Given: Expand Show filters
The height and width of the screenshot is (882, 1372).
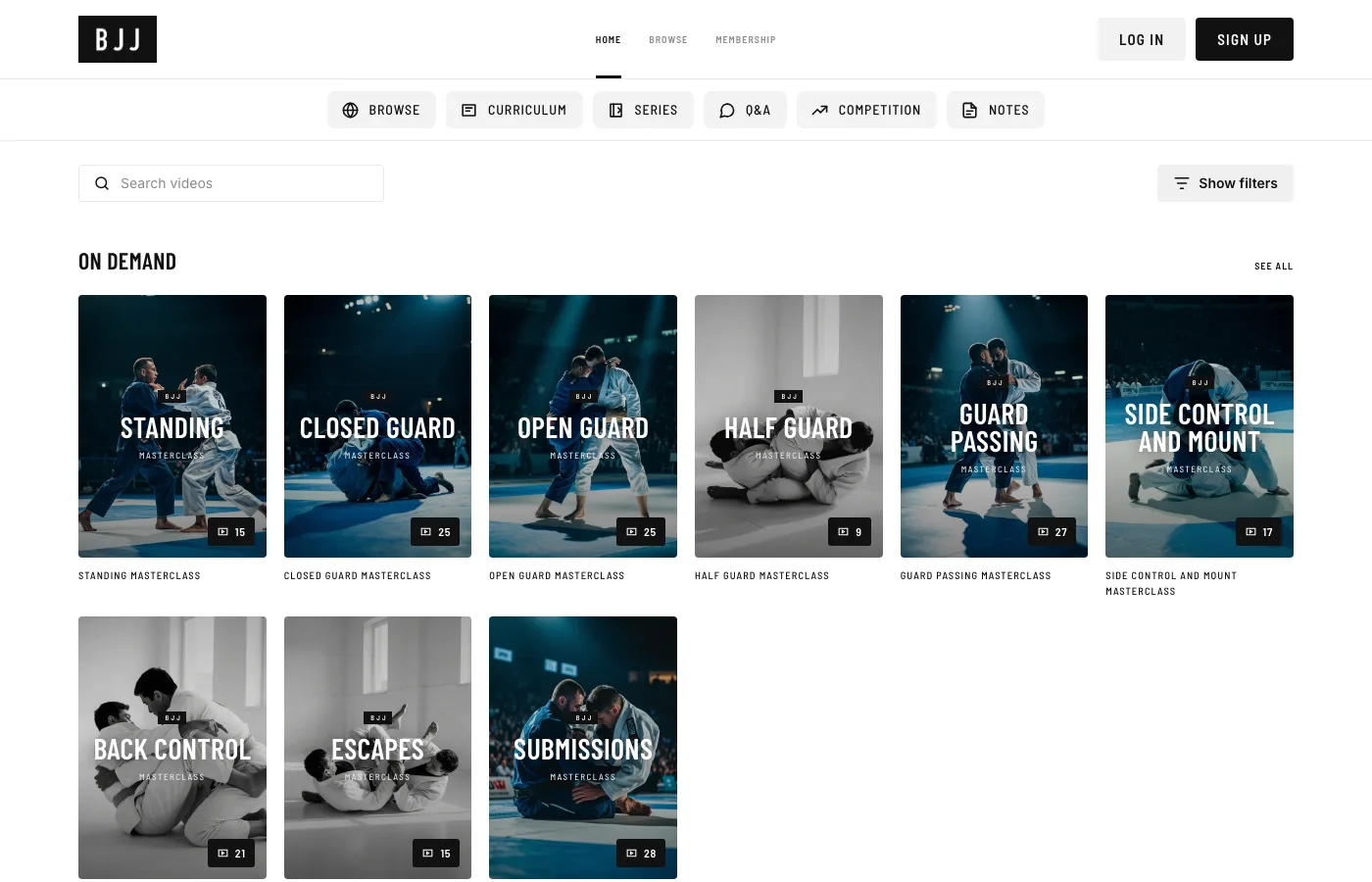Looking at the screenshot, I should pyautogui.click(x=1225, y=183).
